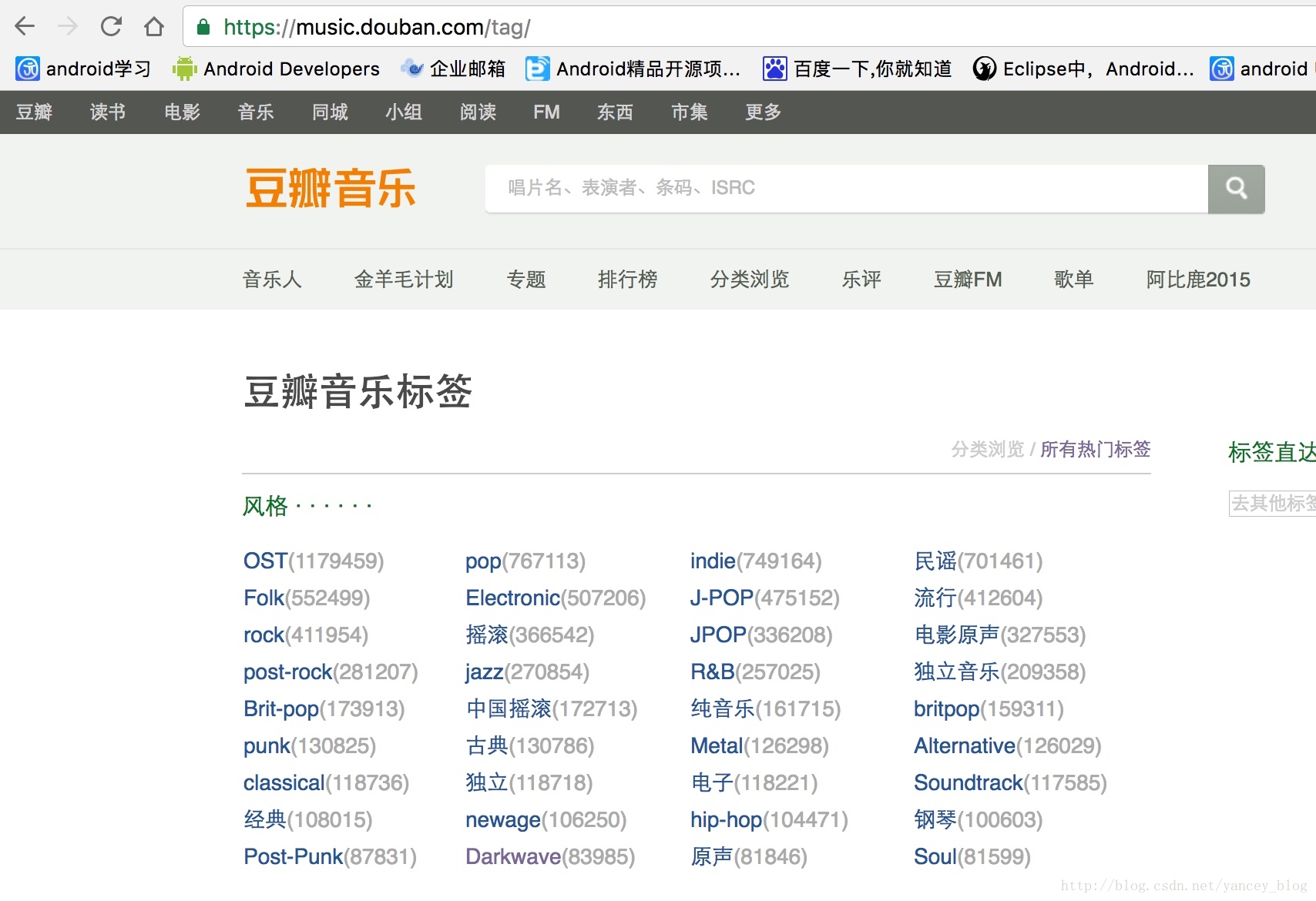
Task: Open the Android Developers bookmark
Action: pyautogui.click(x=276, y=69)
